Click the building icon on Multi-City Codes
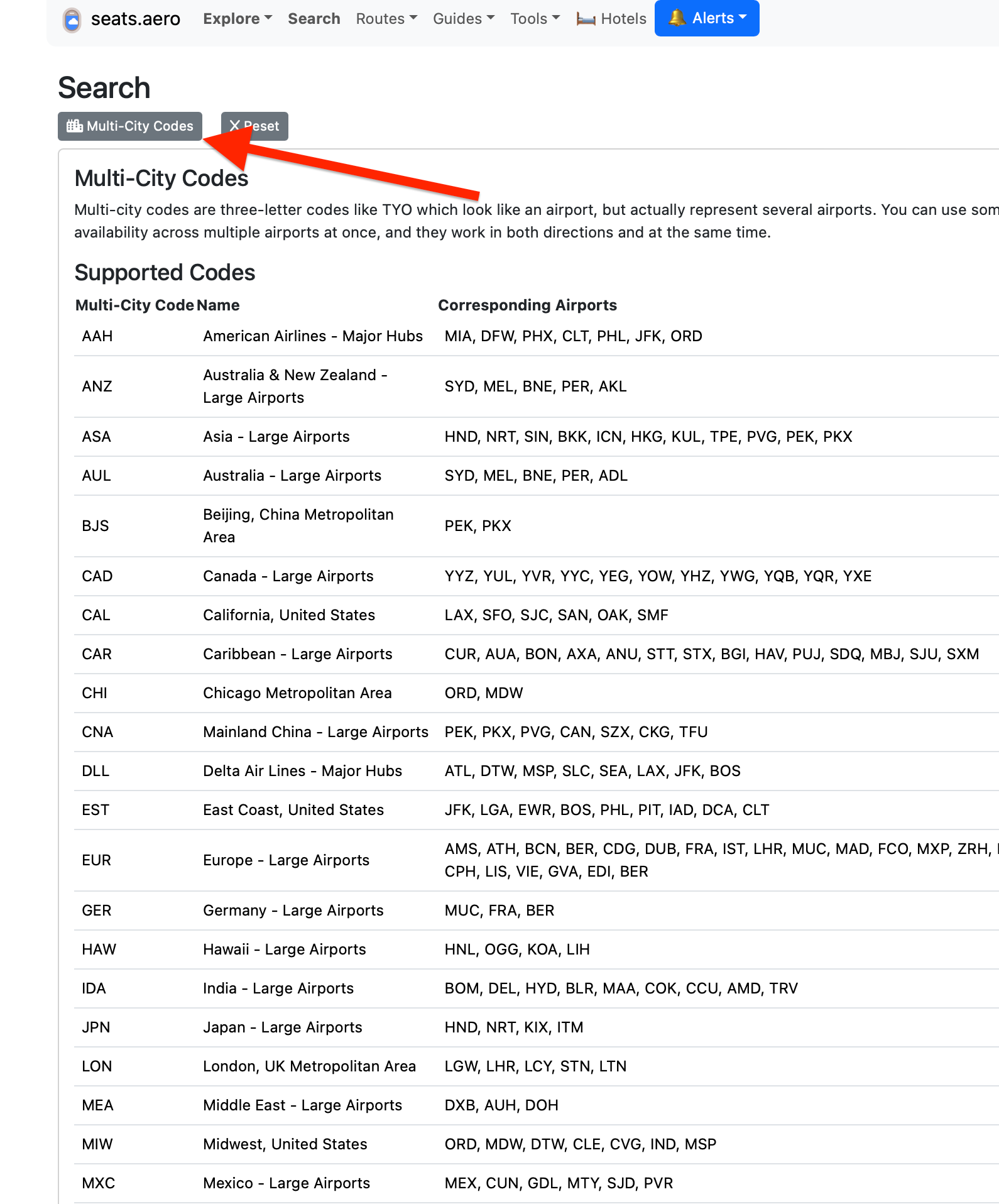Image resolution: width=999 pixels, height=1204 pixels. coord(75,126)
